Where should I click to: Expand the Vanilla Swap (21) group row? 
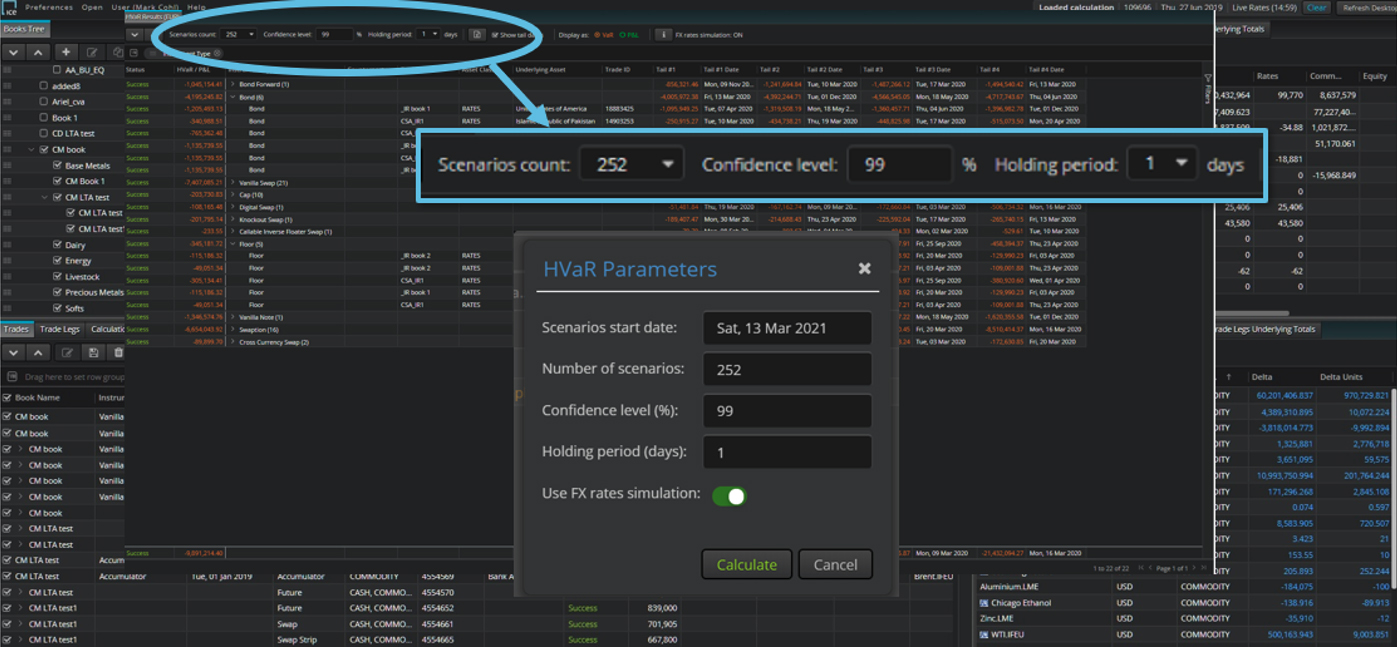(233, 183)
